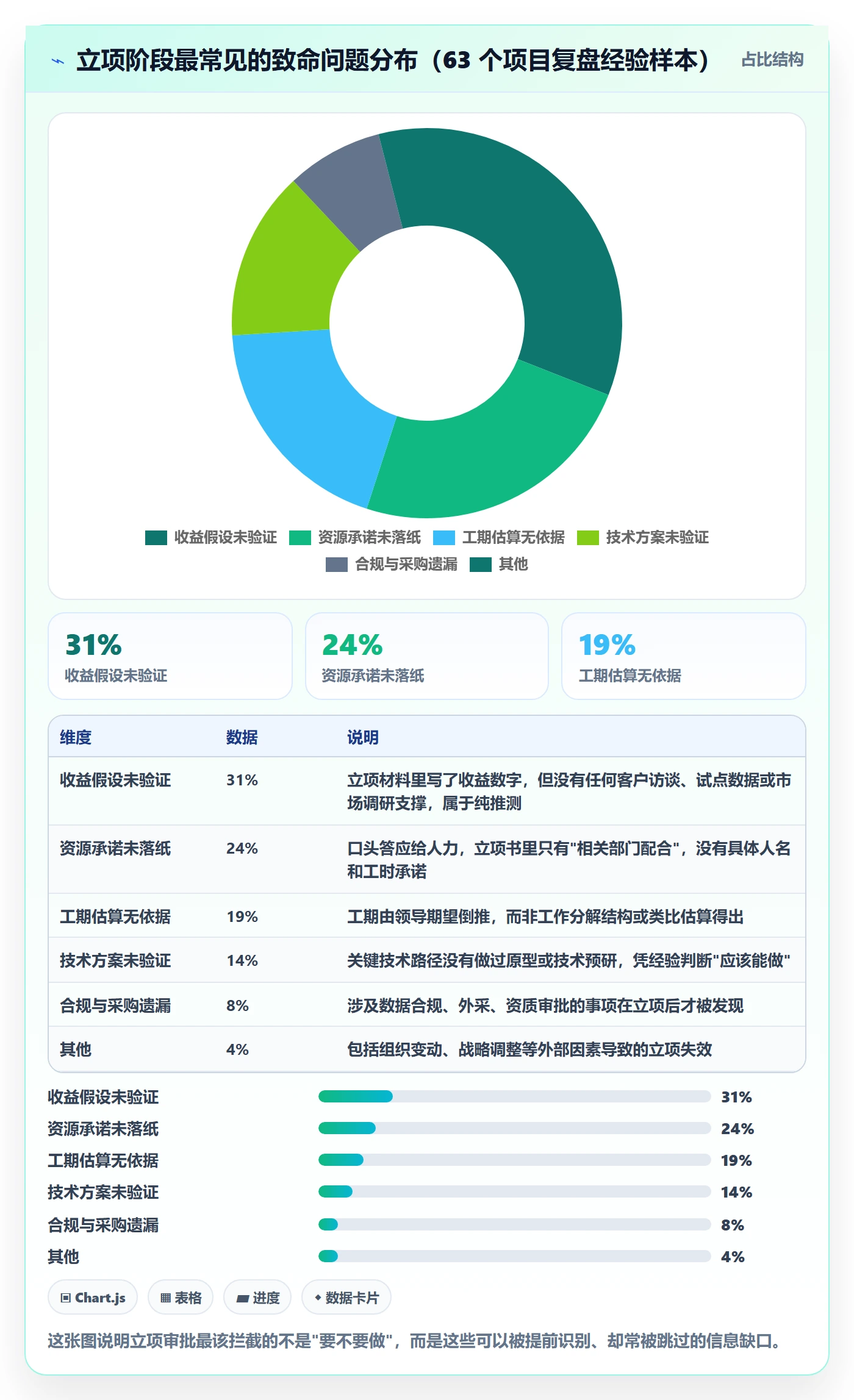Click the 14% progress bar
Screen dimensions: 854x1400
[515, 1191]
